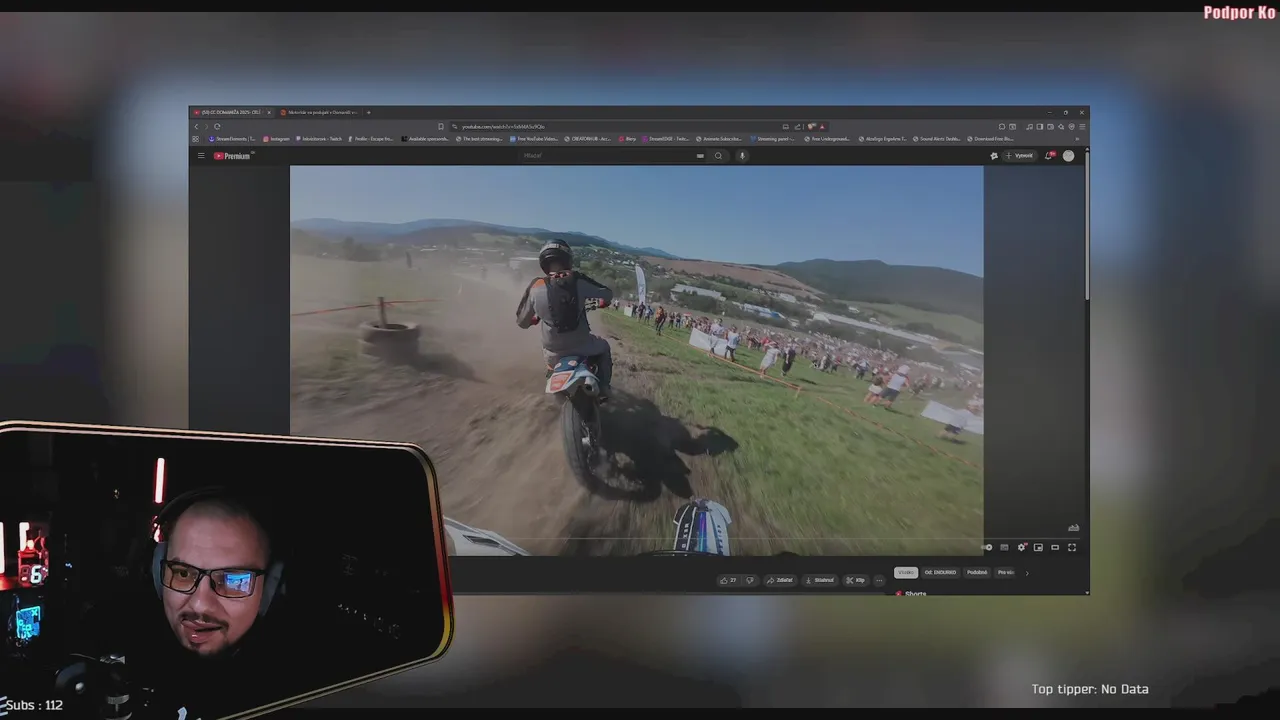The width and height of the screenshot is (1280, 720).
Task: Open the YouTube account avatar menu
Action: click(1068, 156)
